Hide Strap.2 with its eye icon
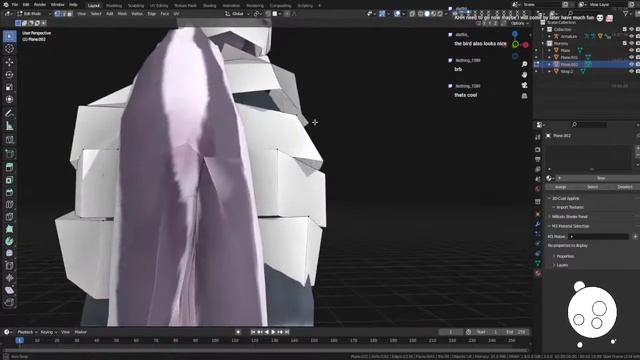The height and width of the screenshot is (360, 640). point(631,71)
